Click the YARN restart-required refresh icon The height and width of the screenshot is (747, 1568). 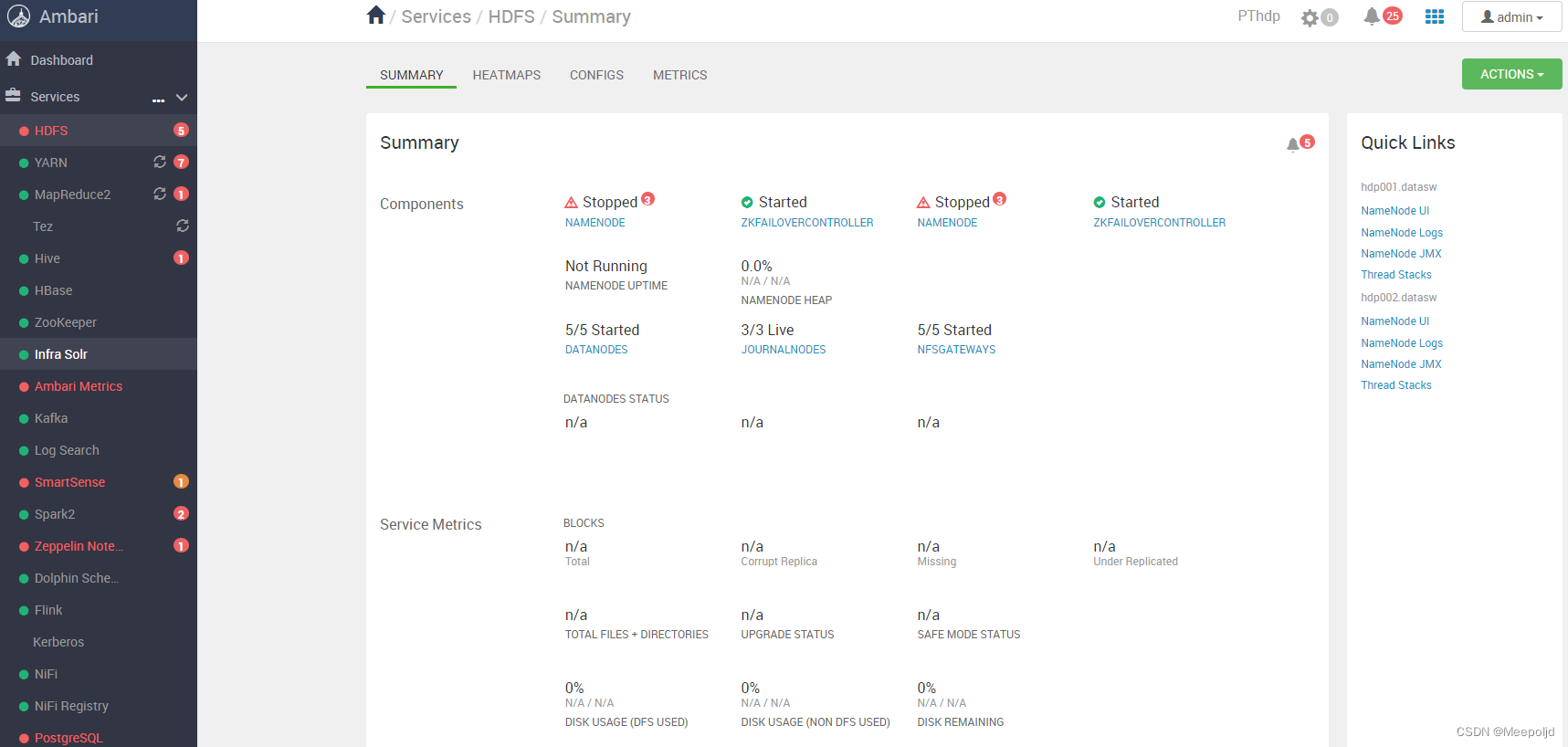(160, 162)
